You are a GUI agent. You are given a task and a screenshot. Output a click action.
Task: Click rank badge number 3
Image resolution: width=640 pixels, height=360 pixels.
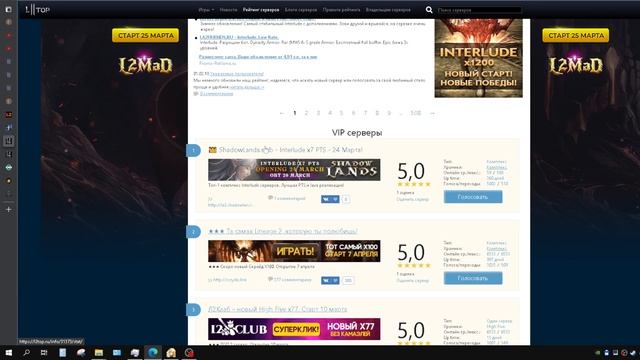[193, 309]
